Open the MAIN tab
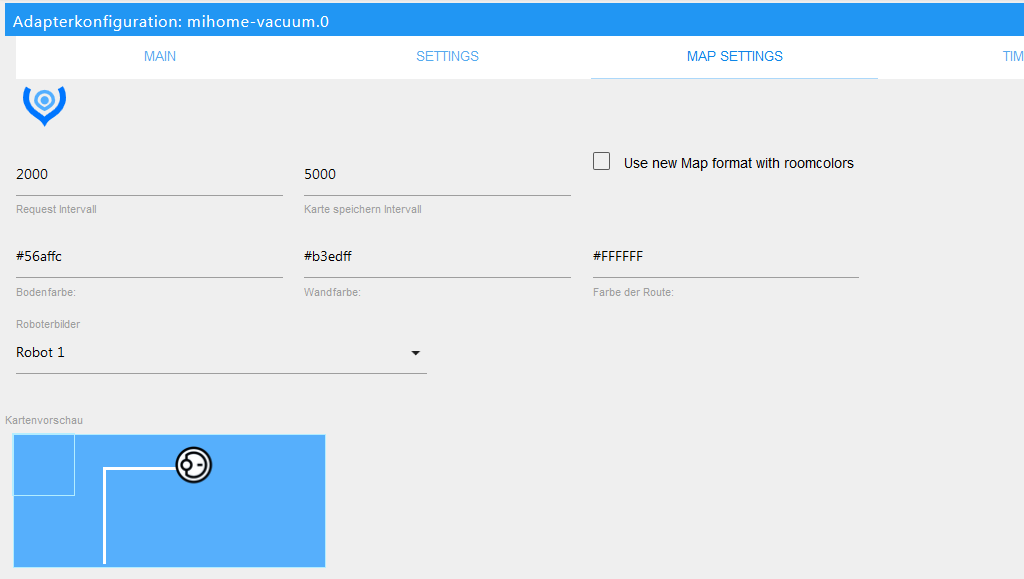1024x579 pixels. tap(160, 57)
